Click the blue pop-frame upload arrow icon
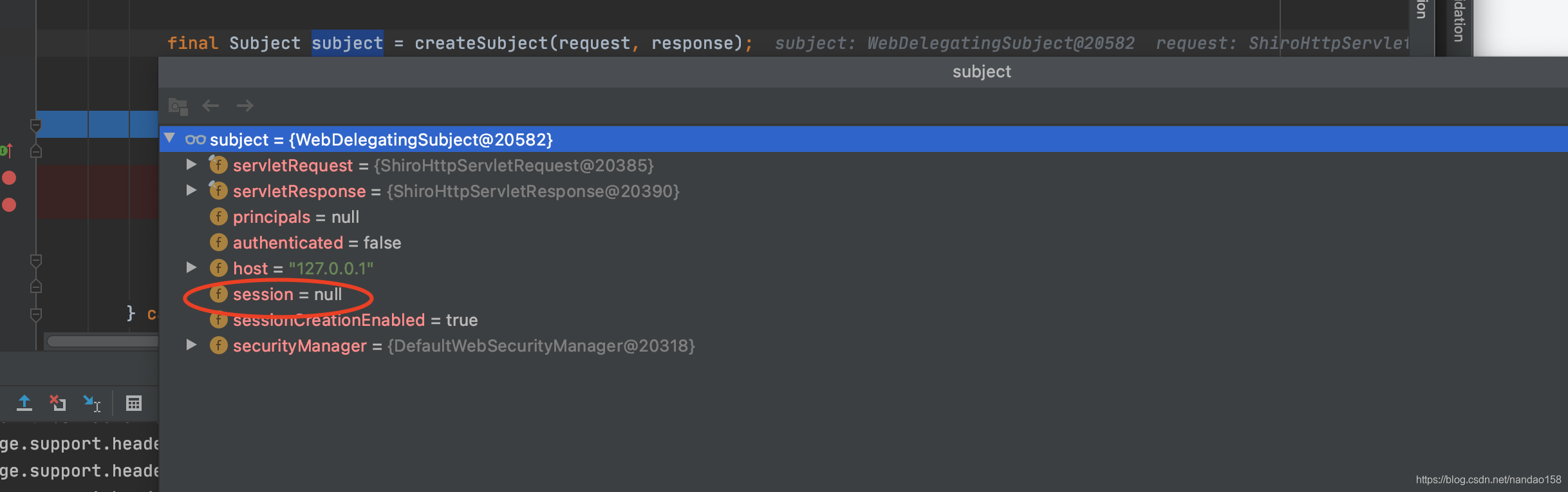1568x492 pixels. 24,403
